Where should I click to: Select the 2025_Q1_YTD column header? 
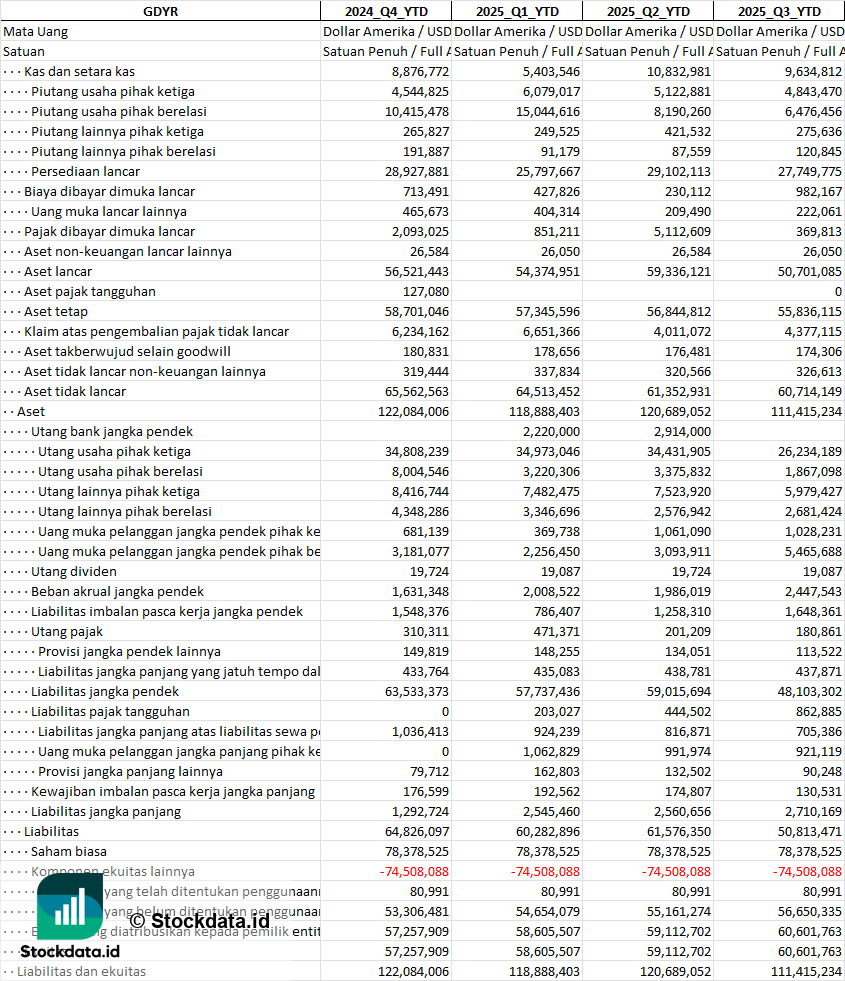(517, 11)
